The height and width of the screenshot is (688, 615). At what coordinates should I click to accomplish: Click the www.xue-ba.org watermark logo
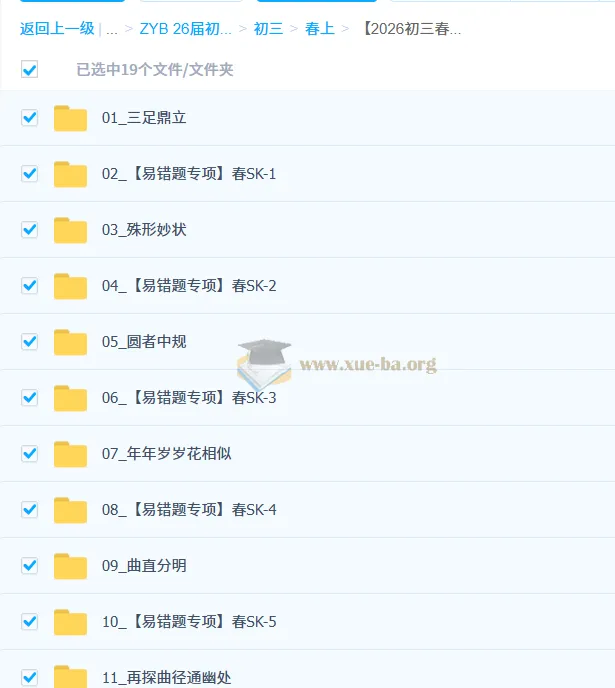click(336, 364)
